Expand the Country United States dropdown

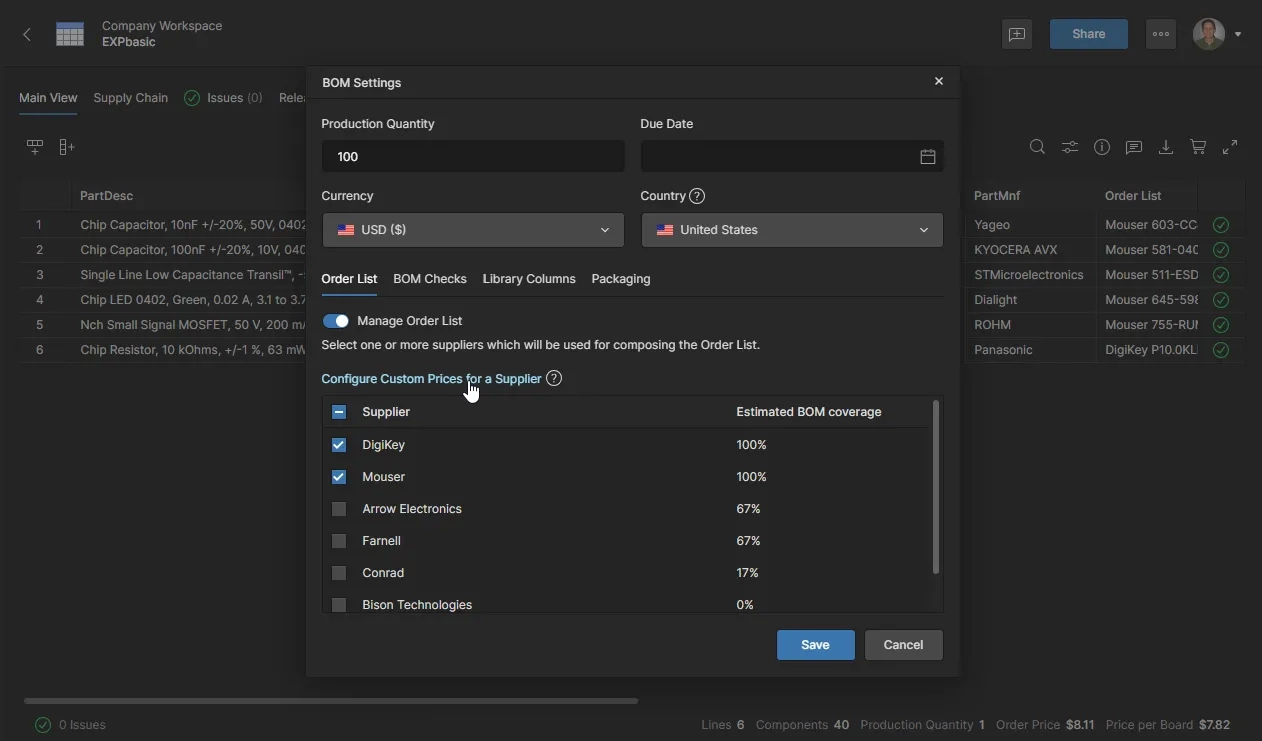tap(791, 230)
